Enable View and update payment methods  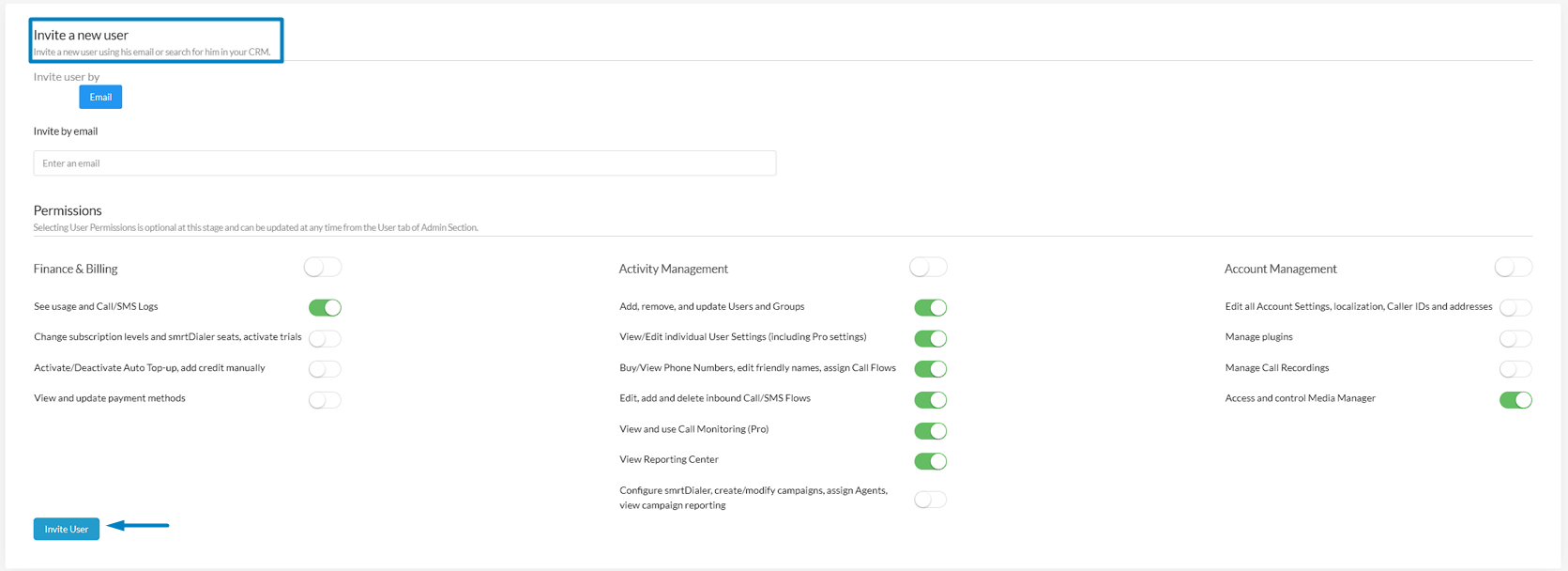(x=325, y=400)
